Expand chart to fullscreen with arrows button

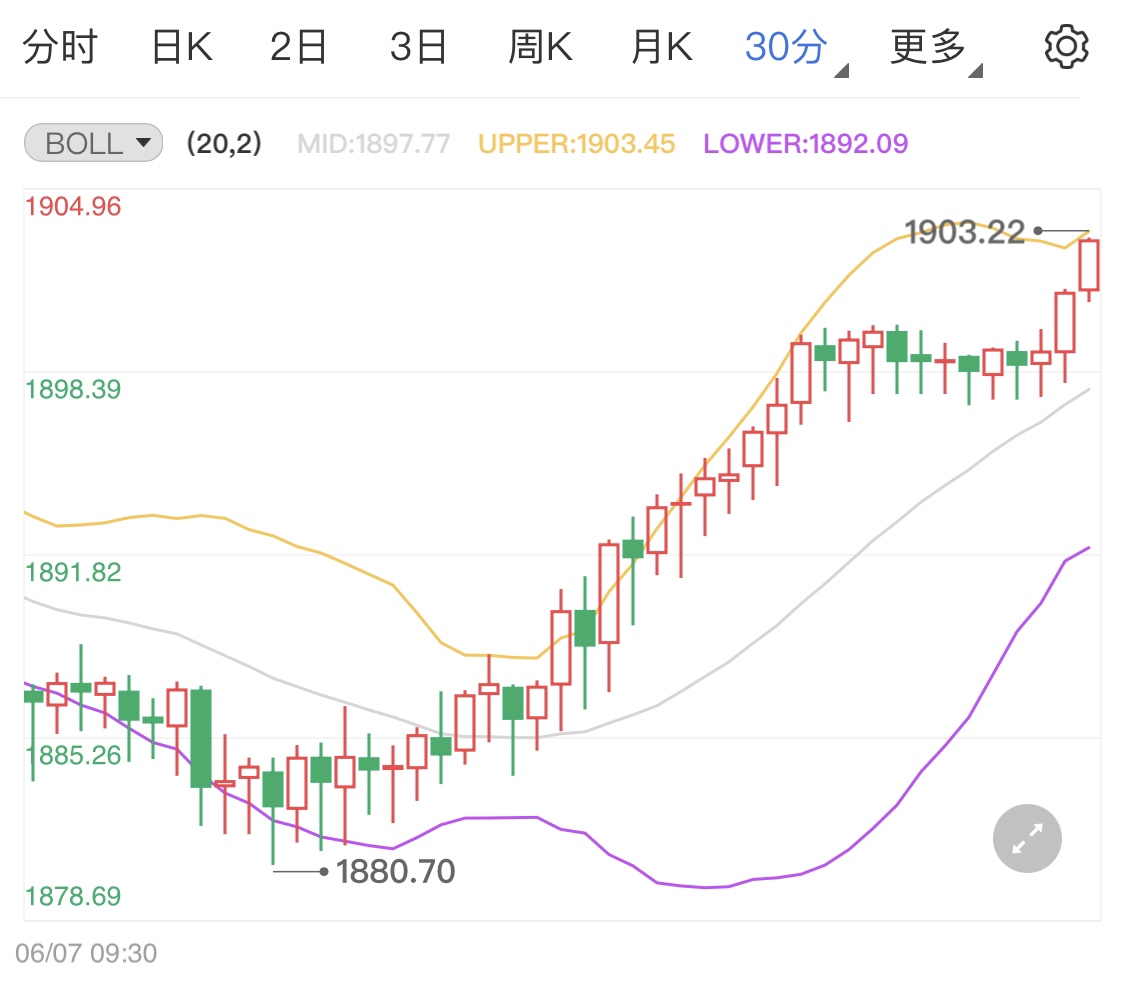(x=1027, y=838)
